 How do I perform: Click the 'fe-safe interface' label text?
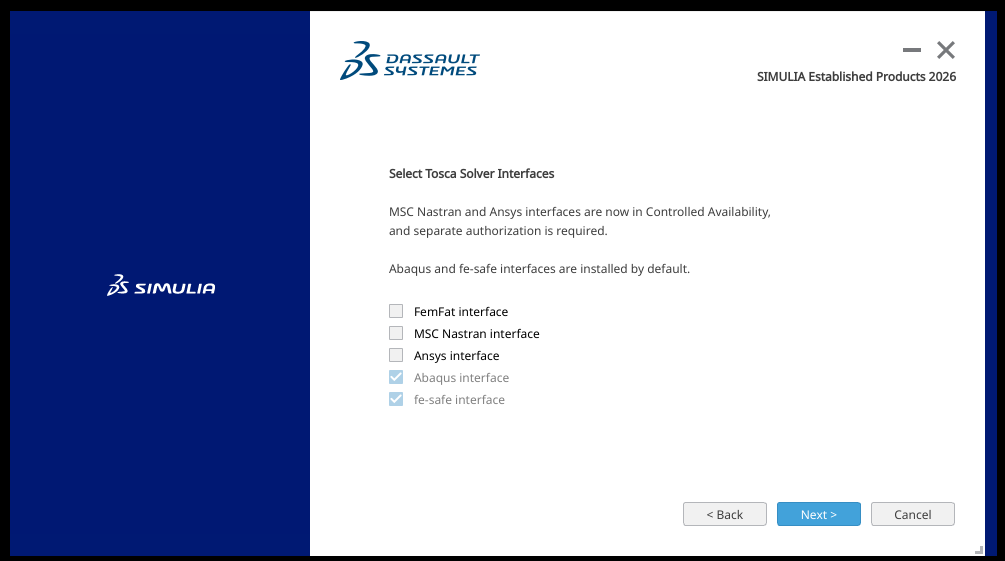tap(459, 399)
